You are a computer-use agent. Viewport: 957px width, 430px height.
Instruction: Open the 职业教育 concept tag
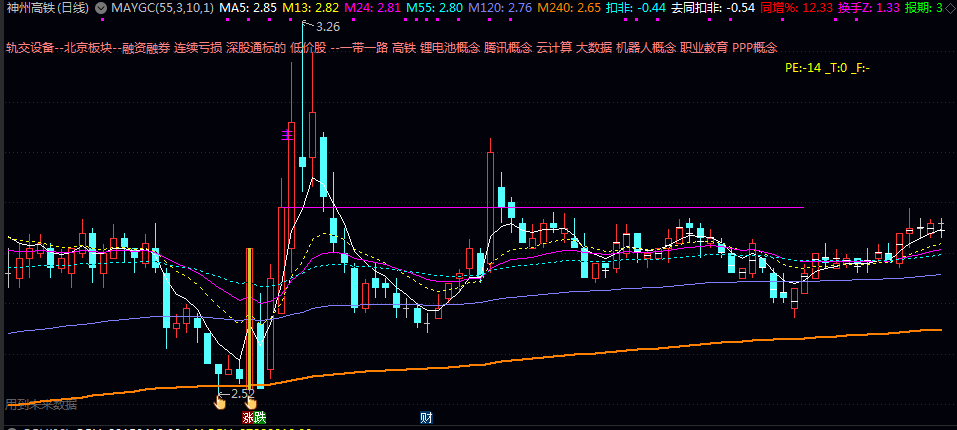point(704,48)
